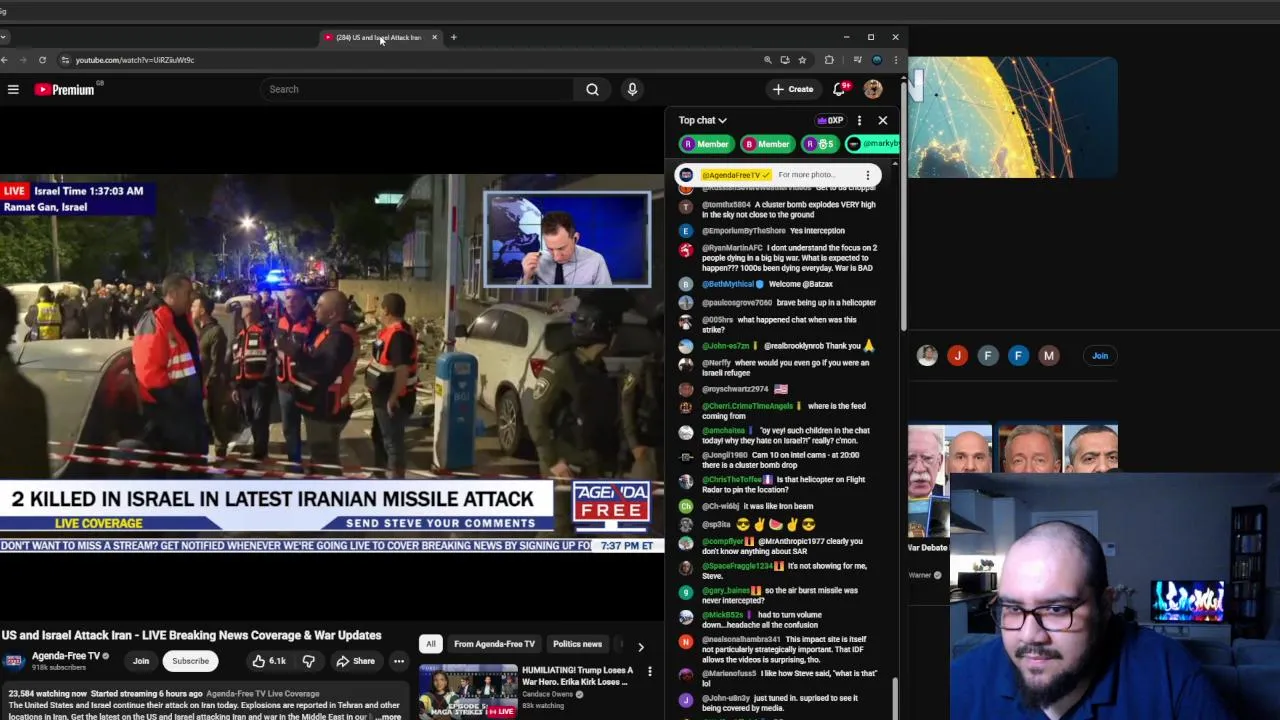The height and width of the screenshot is (720, 1280).
Task: Open a new browser tab
Action: pos(453,37)
